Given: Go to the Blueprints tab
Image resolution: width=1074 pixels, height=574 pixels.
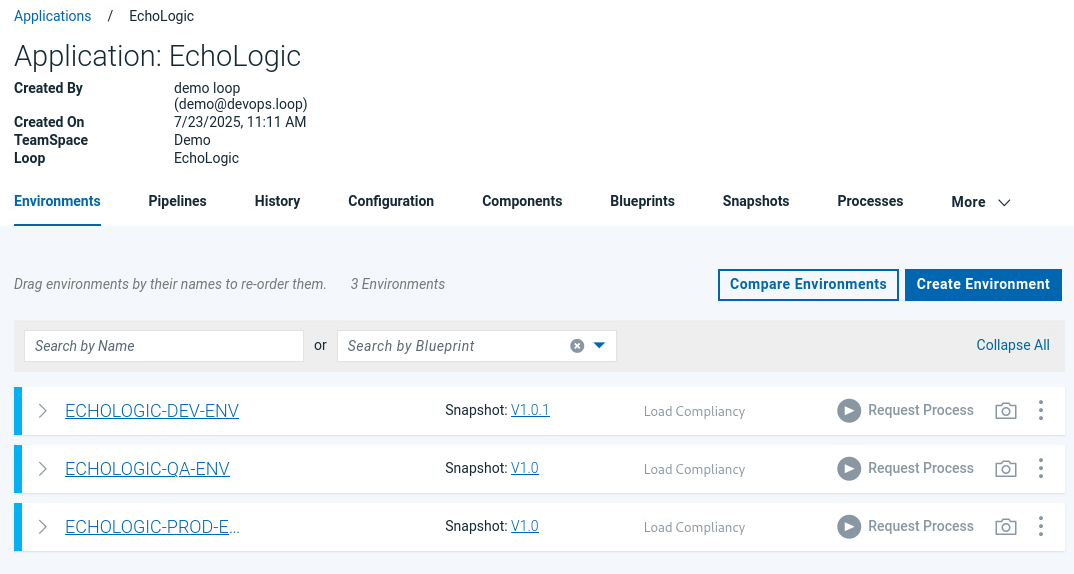Looking at the screenshot, I should click(x=642, y=201).
